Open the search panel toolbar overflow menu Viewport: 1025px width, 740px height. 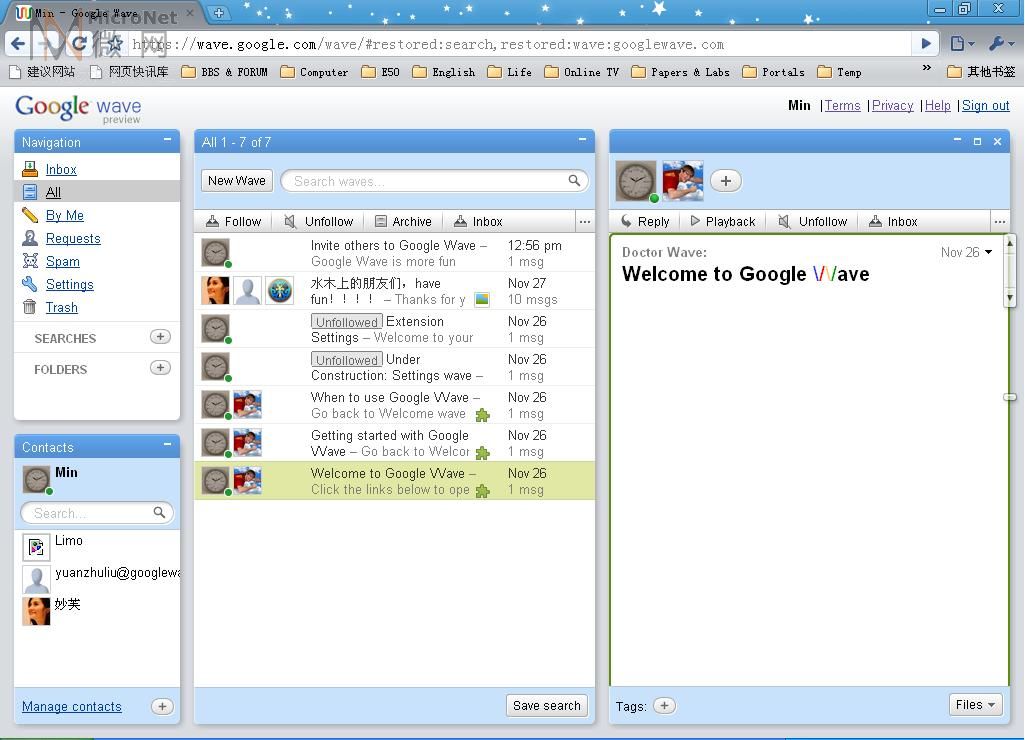[585, 222]
